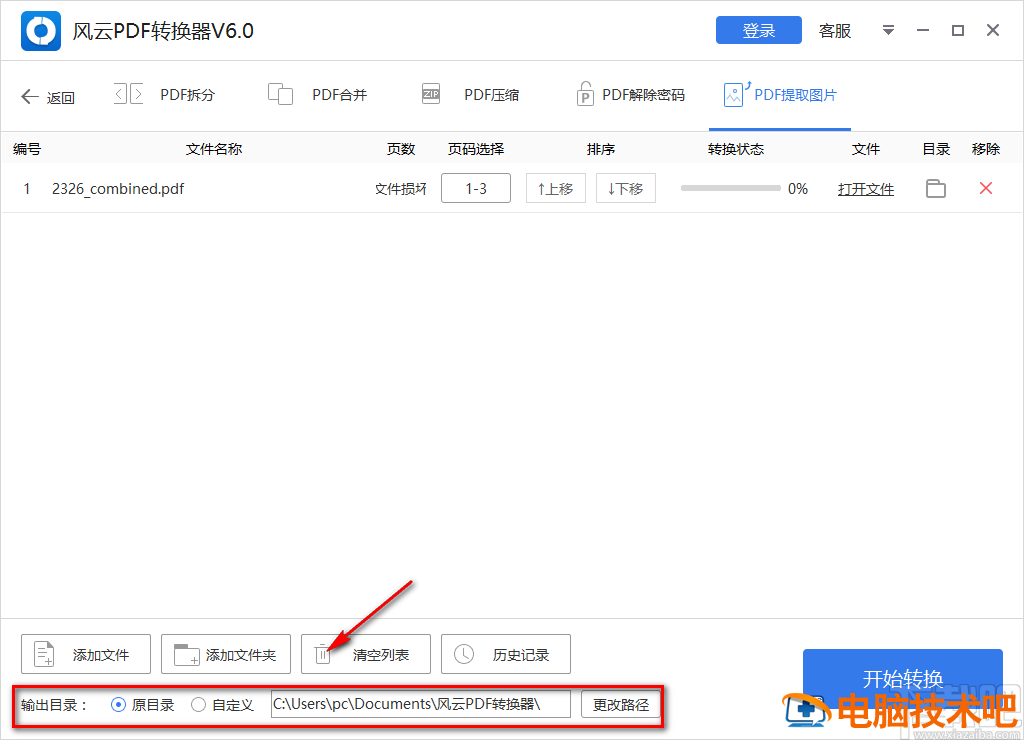1024x740 pixels.
Task: Click the 排序 column header
Action: [601, 149]
